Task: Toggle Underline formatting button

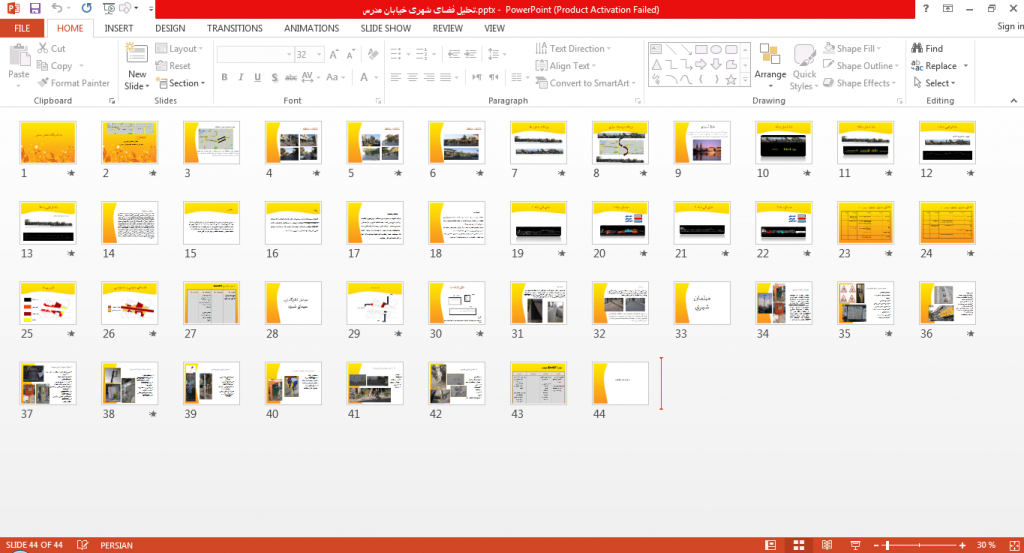Action: coord(257,77)
